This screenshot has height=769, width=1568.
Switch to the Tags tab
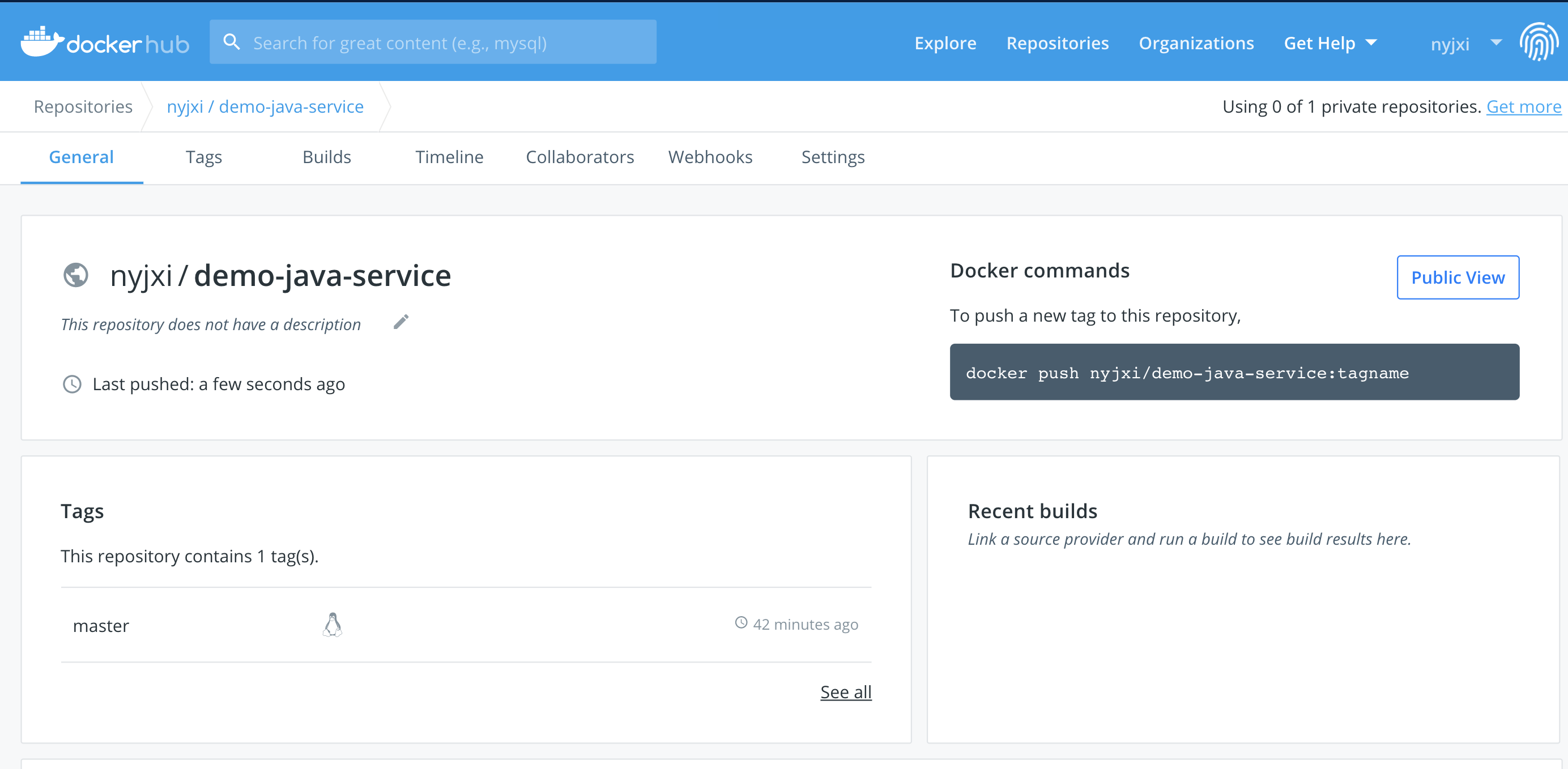(204, 157)
